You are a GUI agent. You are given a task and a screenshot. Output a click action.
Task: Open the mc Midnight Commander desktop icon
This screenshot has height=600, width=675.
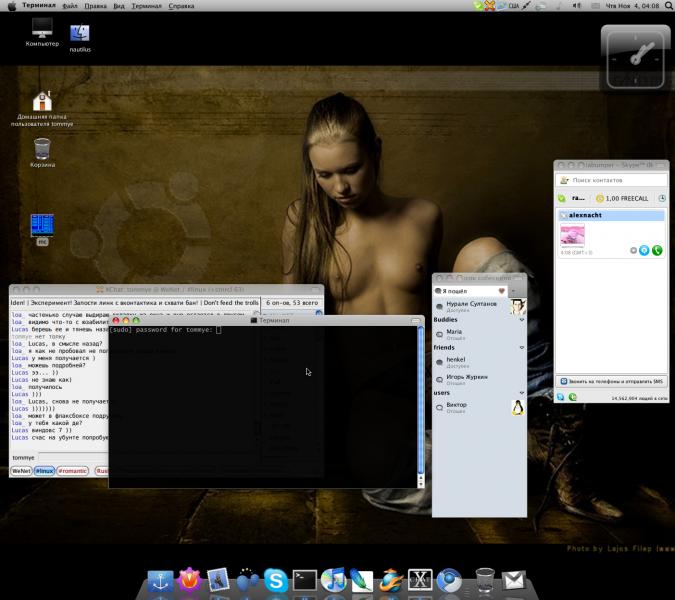(x=42, y=229)
